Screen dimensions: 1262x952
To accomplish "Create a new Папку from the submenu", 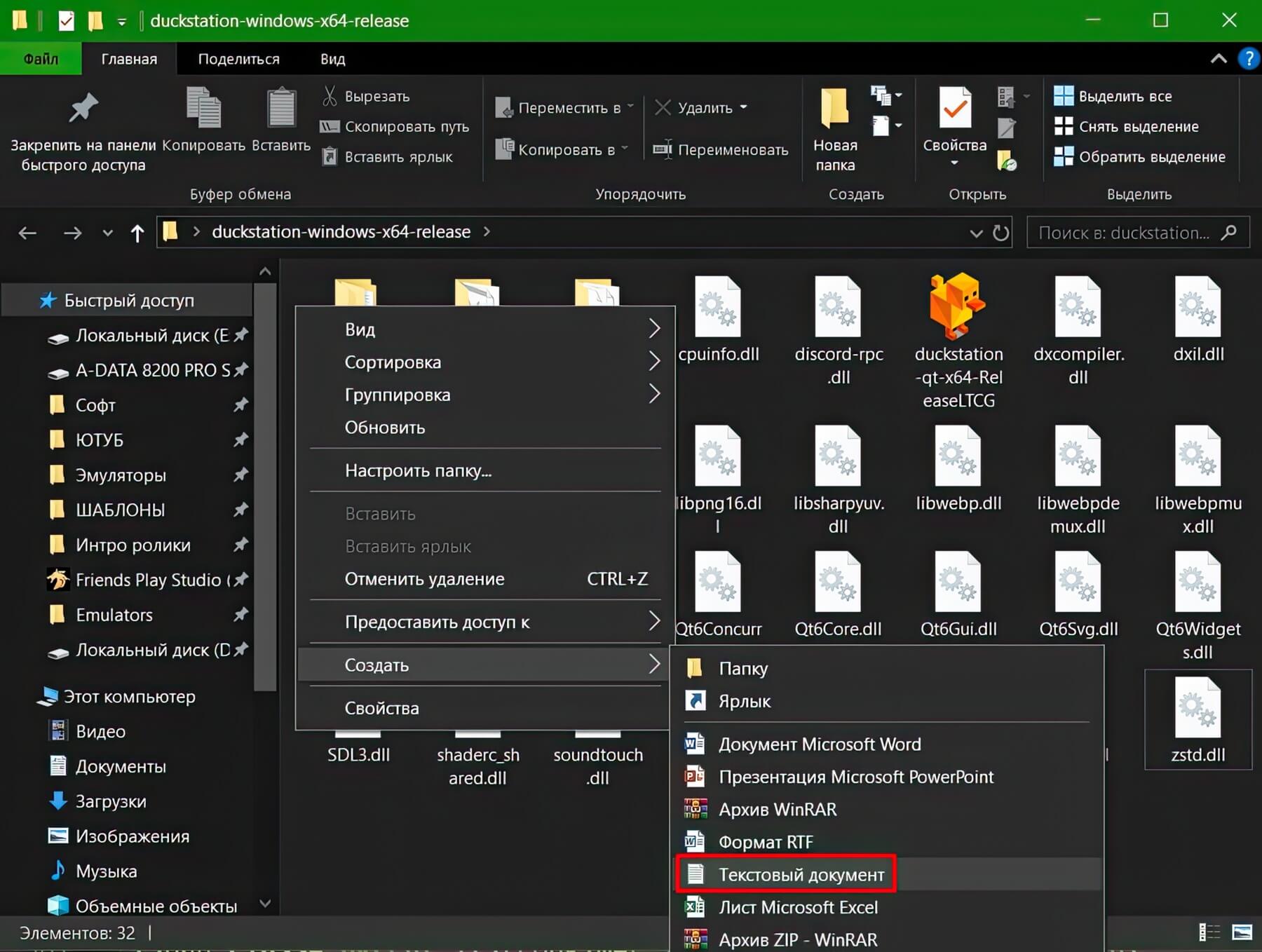I will click(887, 668).
